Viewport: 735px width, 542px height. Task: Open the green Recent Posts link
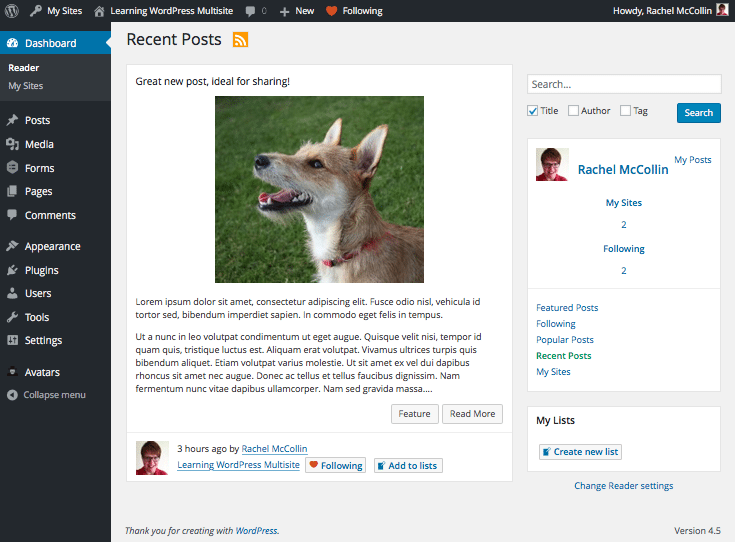click(564, 355)
